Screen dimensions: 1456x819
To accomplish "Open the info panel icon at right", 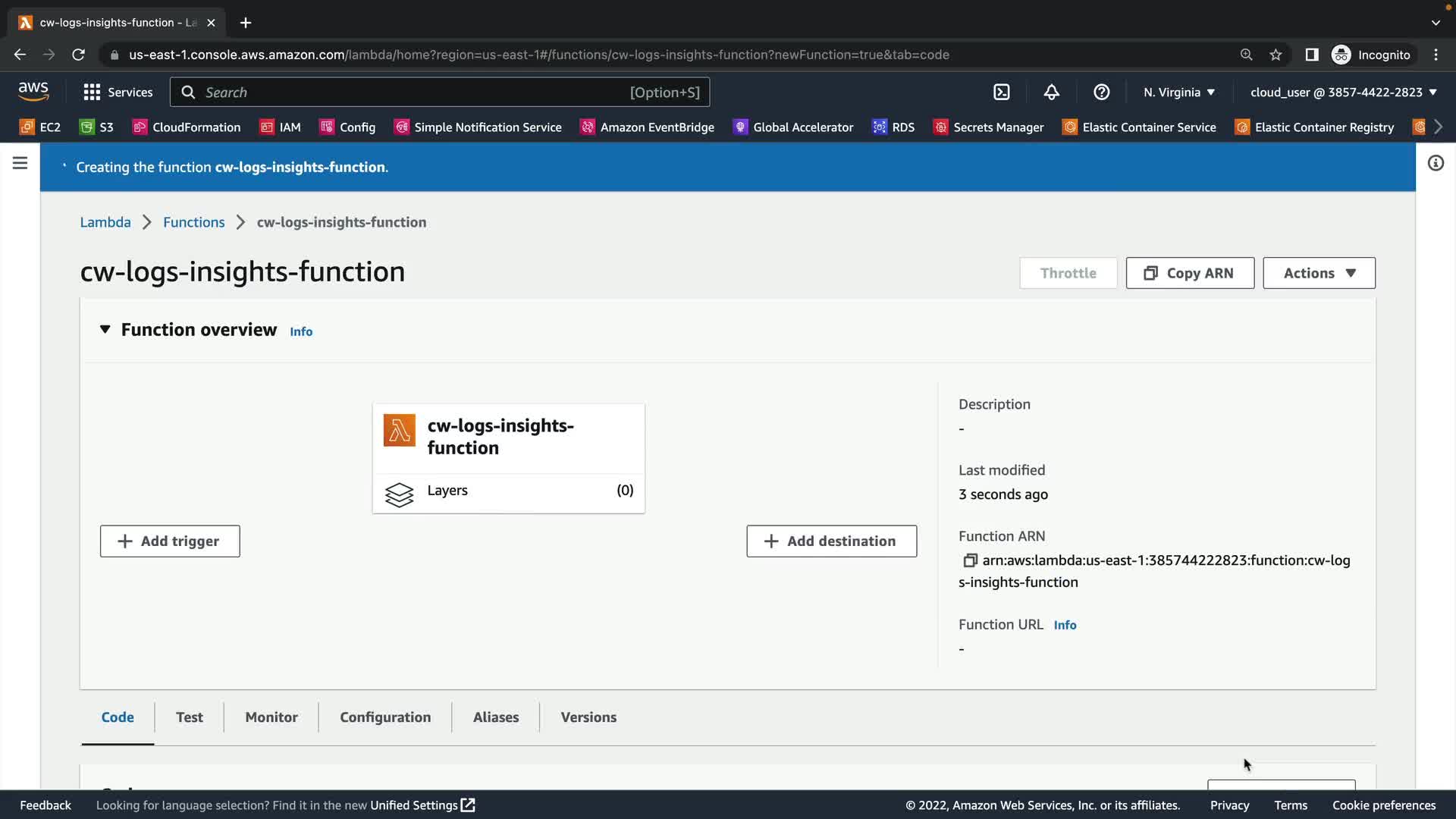I will (1436, 163).
